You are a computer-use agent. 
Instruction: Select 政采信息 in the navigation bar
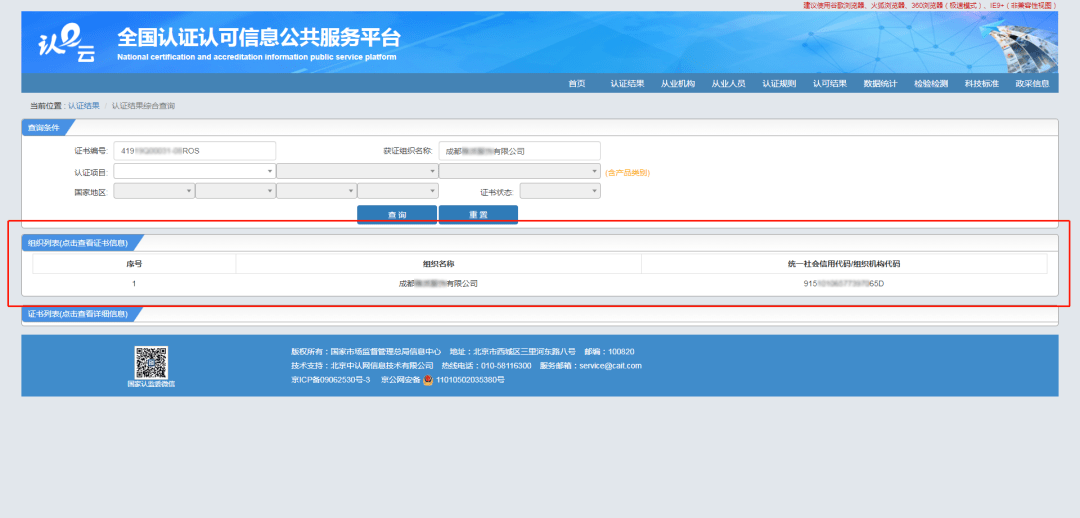pos(1032,83)
